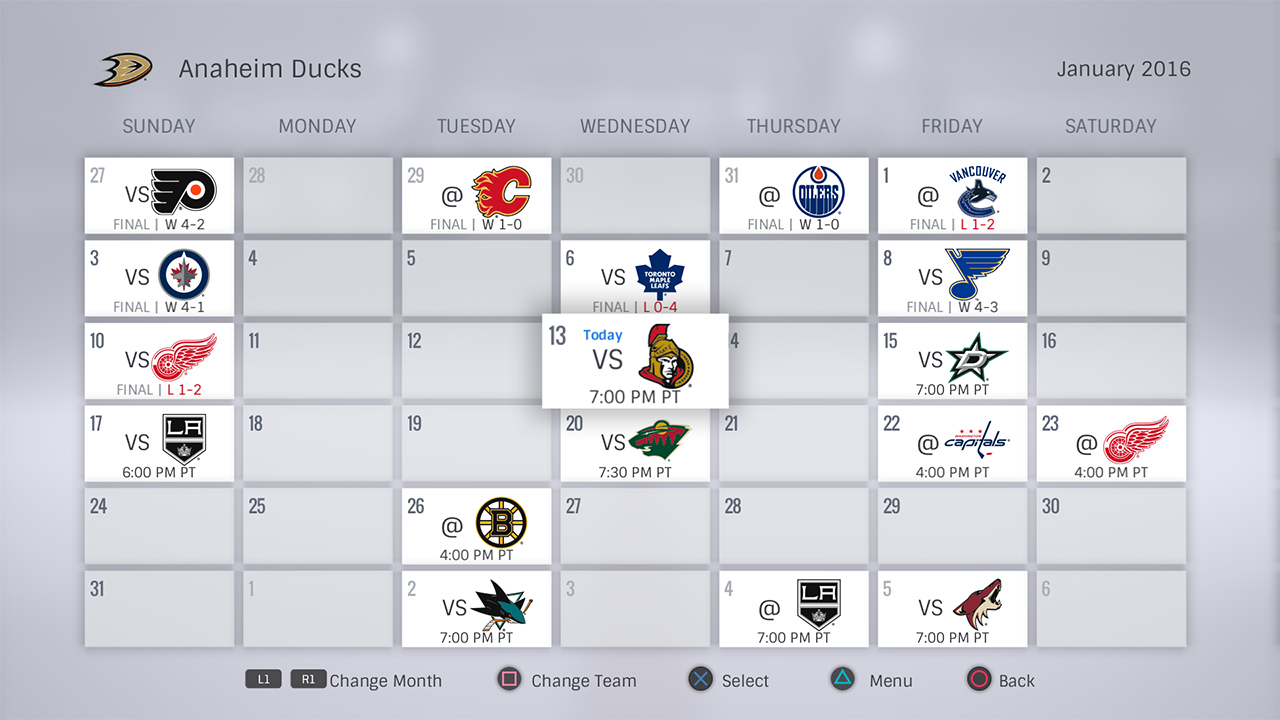
Task: Click the R1 next month button
Action: click(x=309, y=680)
